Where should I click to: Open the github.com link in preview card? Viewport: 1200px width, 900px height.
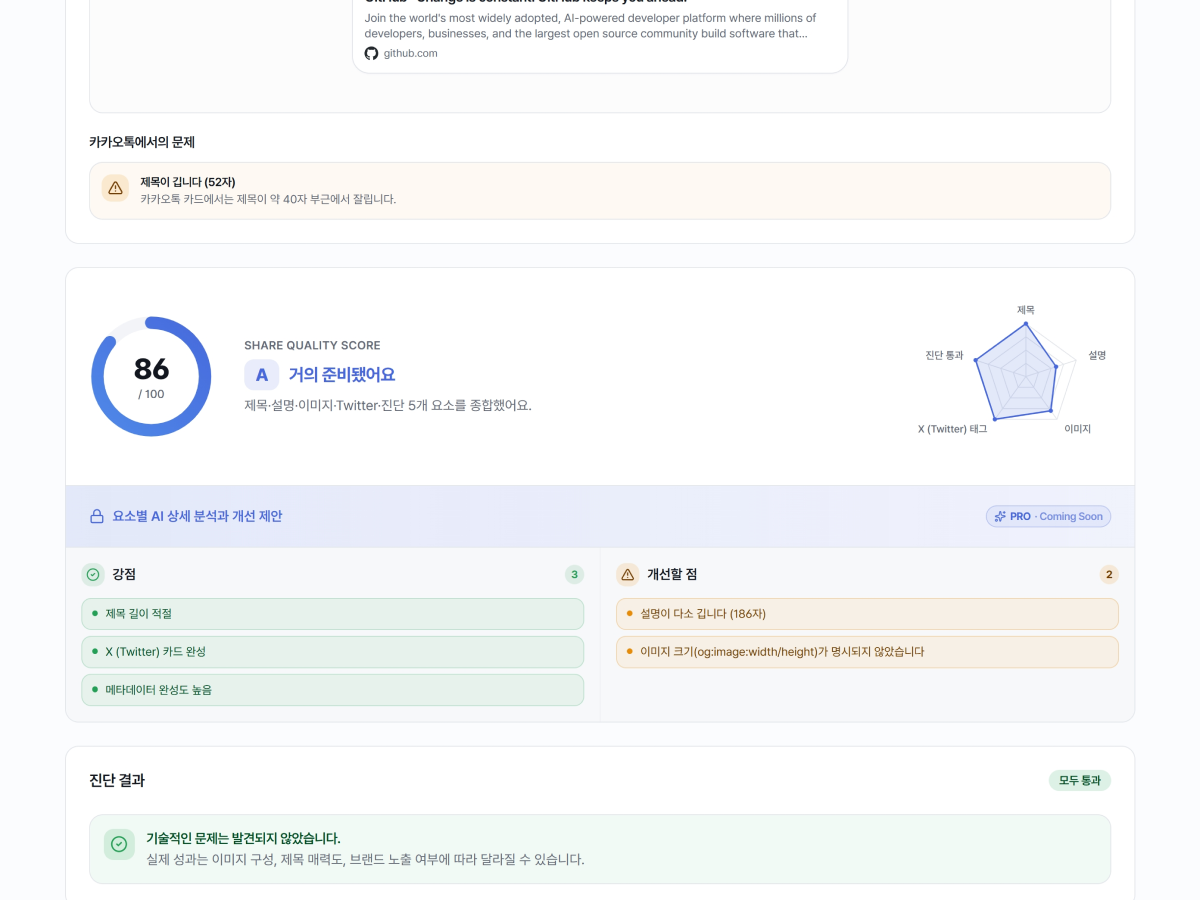coord(411,53)
